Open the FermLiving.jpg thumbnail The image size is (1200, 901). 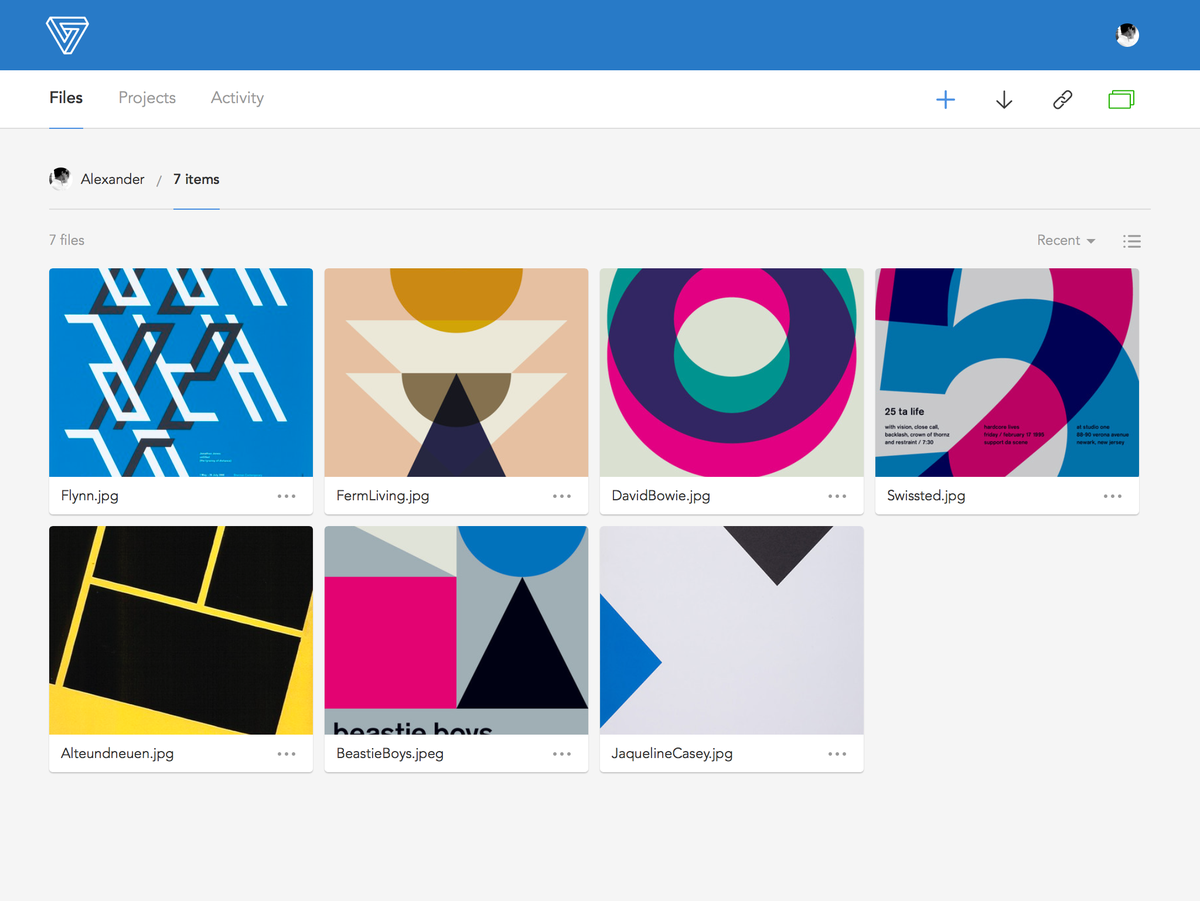pos(456,372)
